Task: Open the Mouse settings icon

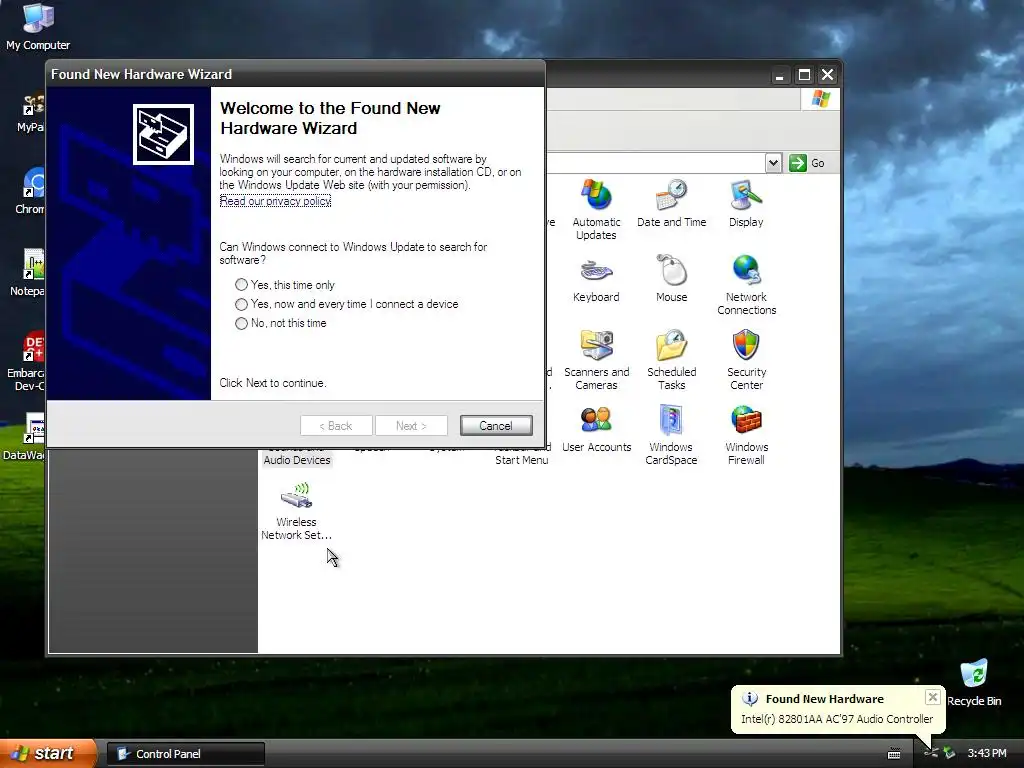Action: [x=671, y=278]
